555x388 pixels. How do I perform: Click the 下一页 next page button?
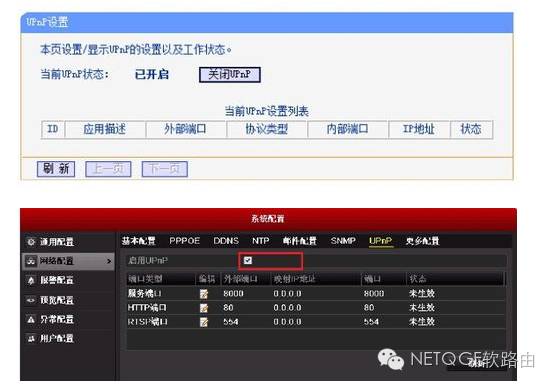165,169
